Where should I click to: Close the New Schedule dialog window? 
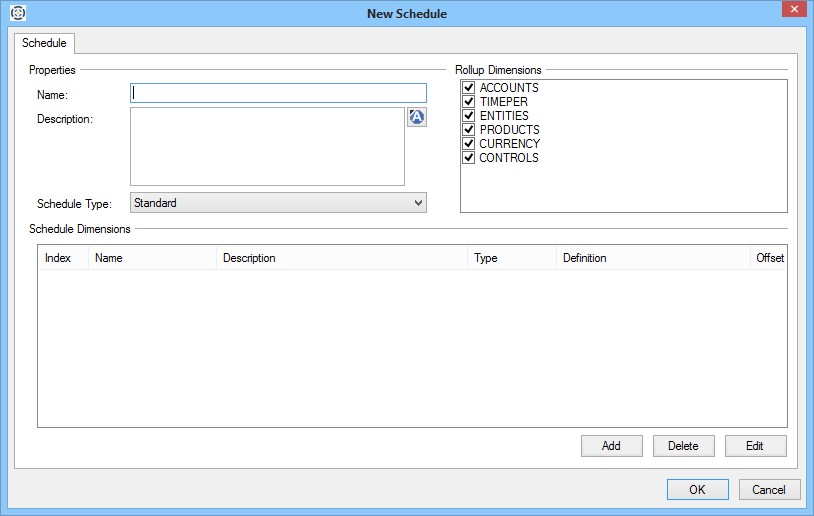click(x=792, y=10)
